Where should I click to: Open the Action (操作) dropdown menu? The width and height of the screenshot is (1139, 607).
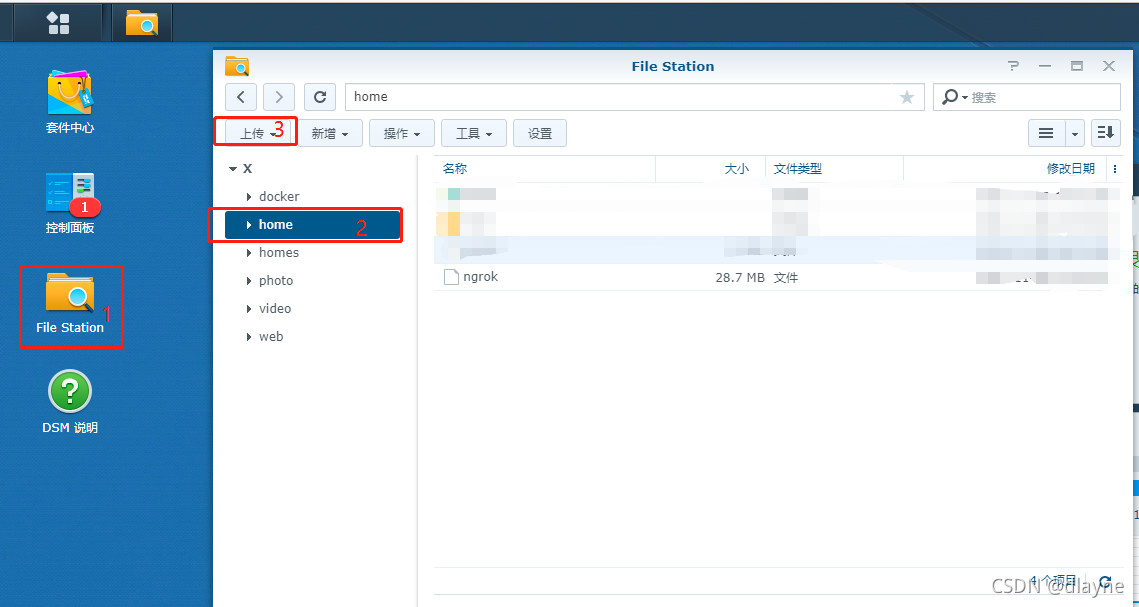[402, 133]
